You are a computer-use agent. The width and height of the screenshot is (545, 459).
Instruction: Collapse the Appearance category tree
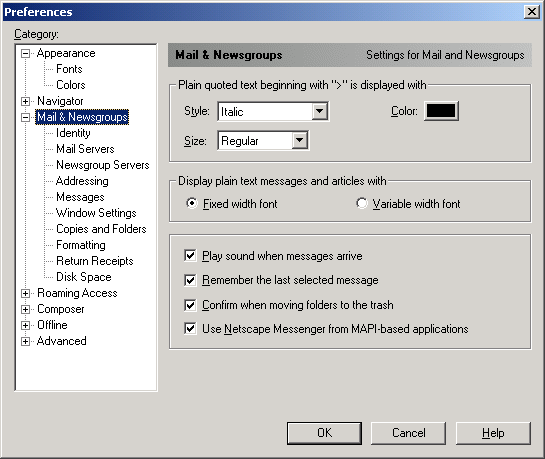[25, 54]
